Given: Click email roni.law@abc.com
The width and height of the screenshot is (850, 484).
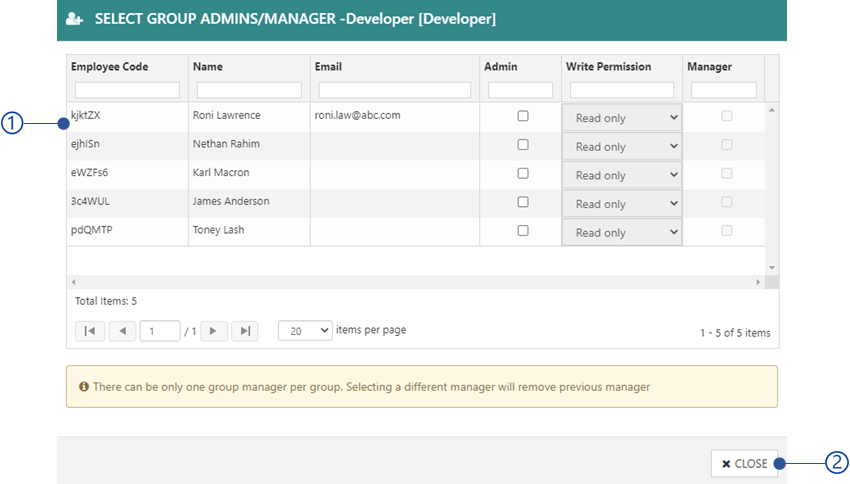Looking at the screenshot, I should pos(358,115).
